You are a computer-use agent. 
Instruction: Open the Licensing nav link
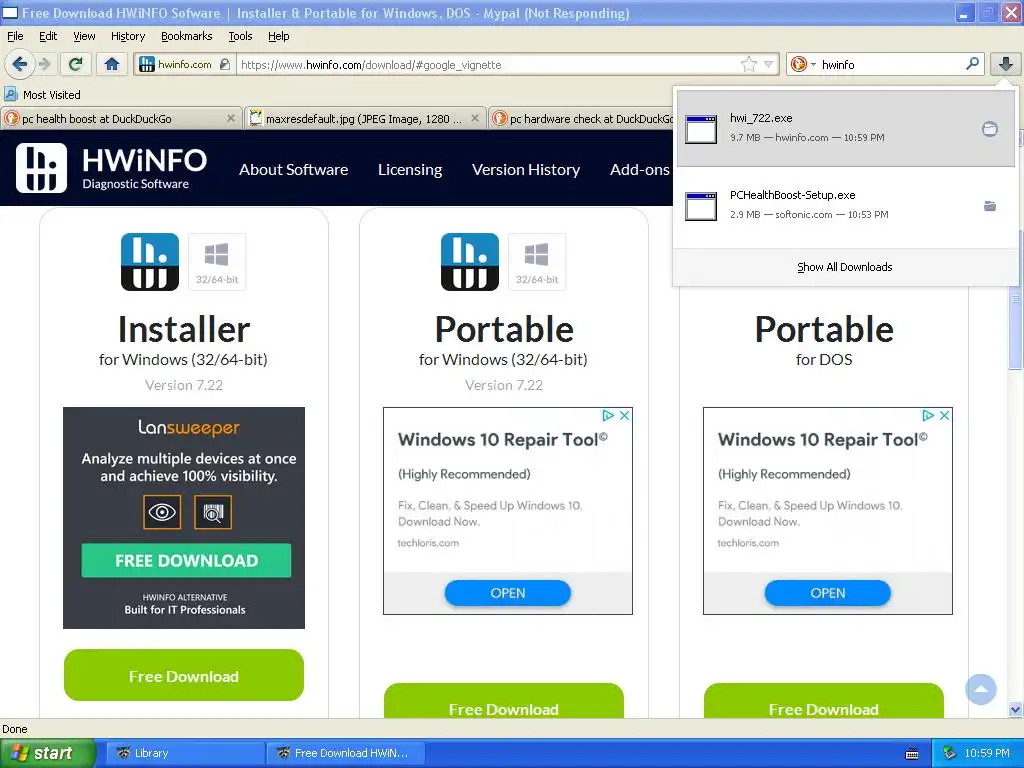click(x=410, y=169)
